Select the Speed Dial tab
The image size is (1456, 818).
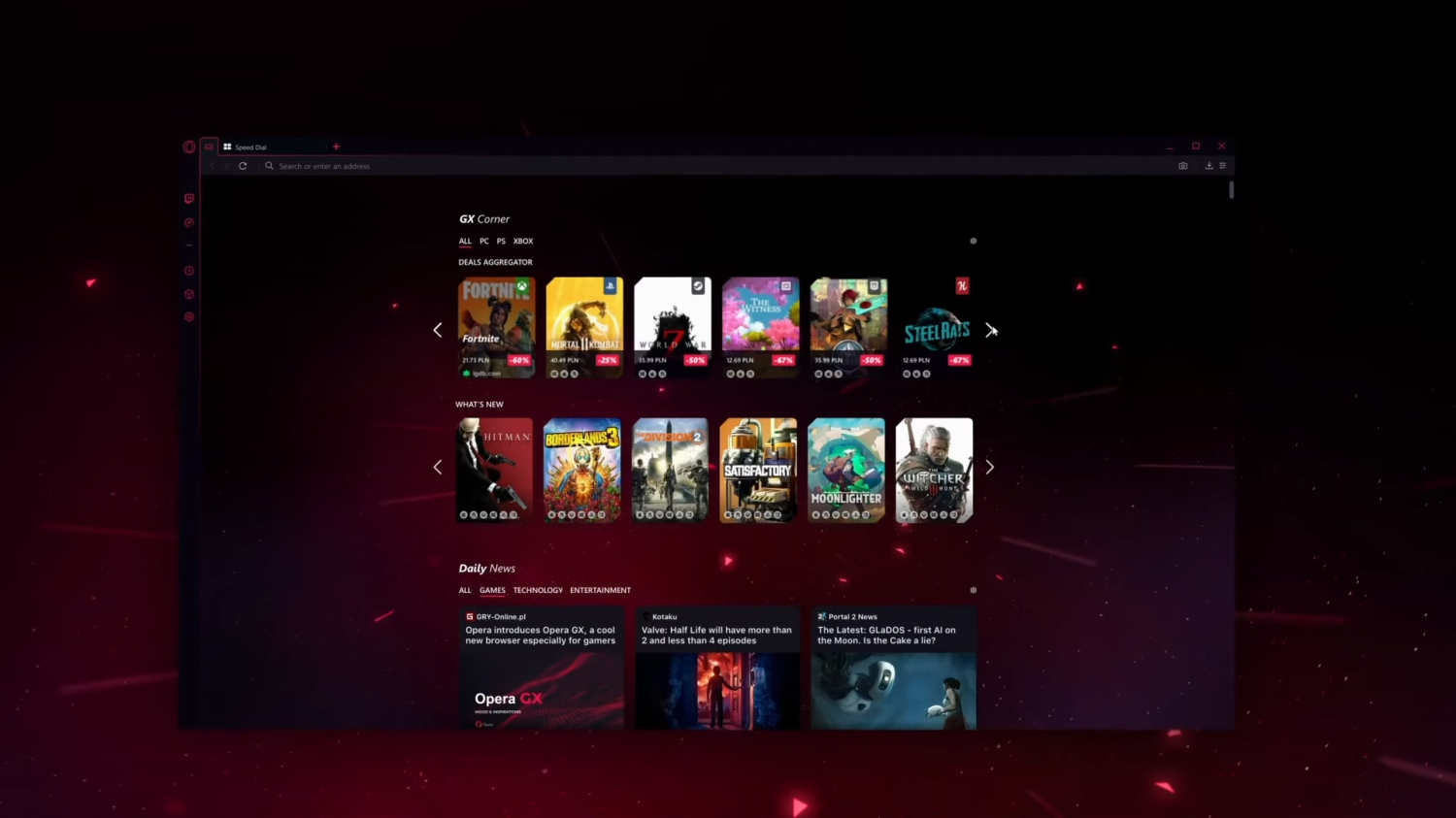272,147
